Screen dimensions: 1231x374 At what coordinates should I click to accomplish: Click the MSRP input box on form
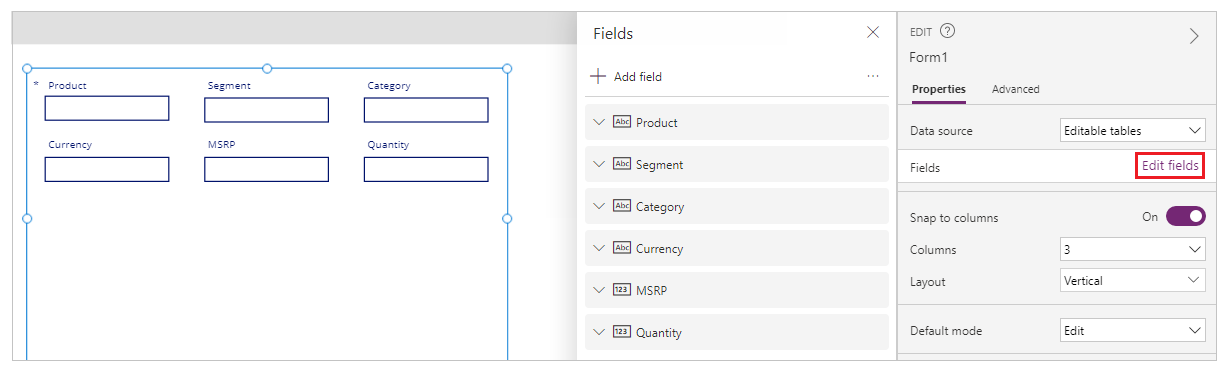click(x=266, y=169)
